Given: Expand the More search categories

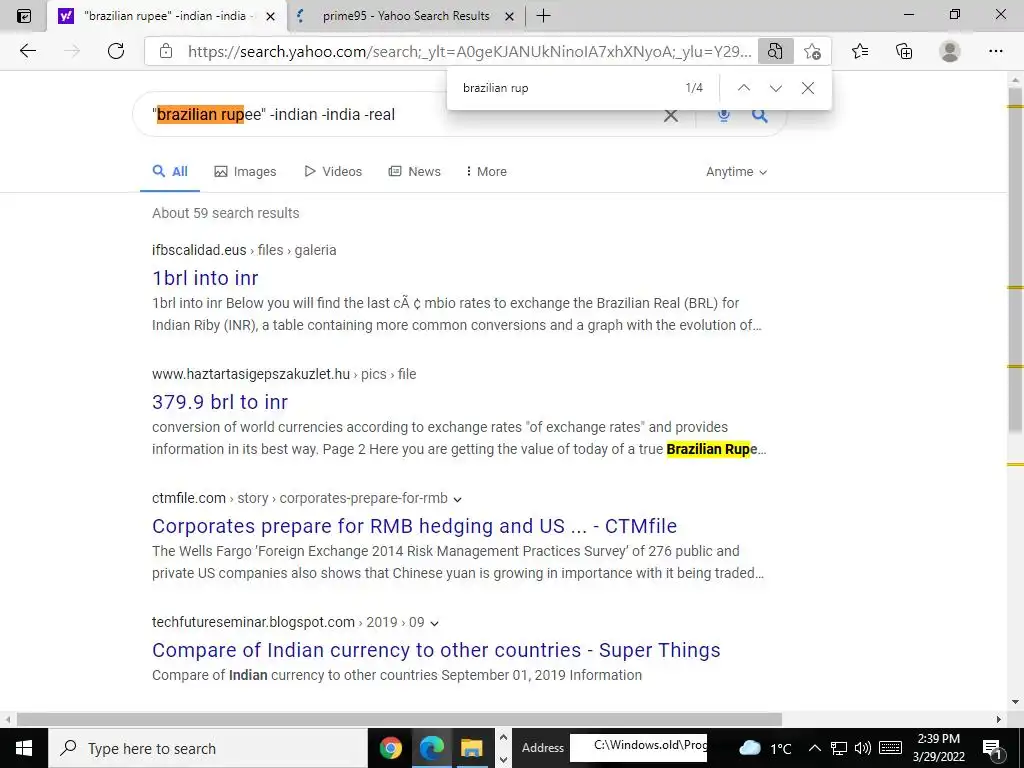Looking at the screenshot, I should [x=487, y=172].
